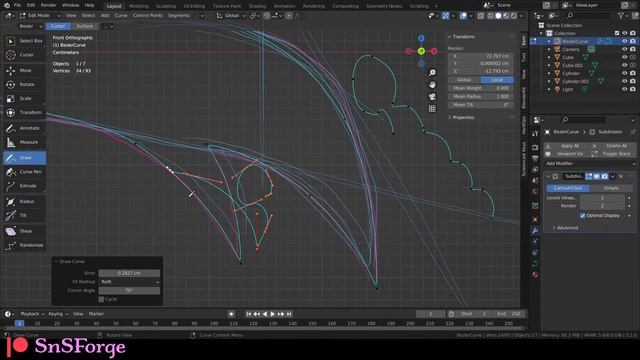Enable the Cyclic checkbox in Draw Curve
640x360 pixels.
[101, 299]
